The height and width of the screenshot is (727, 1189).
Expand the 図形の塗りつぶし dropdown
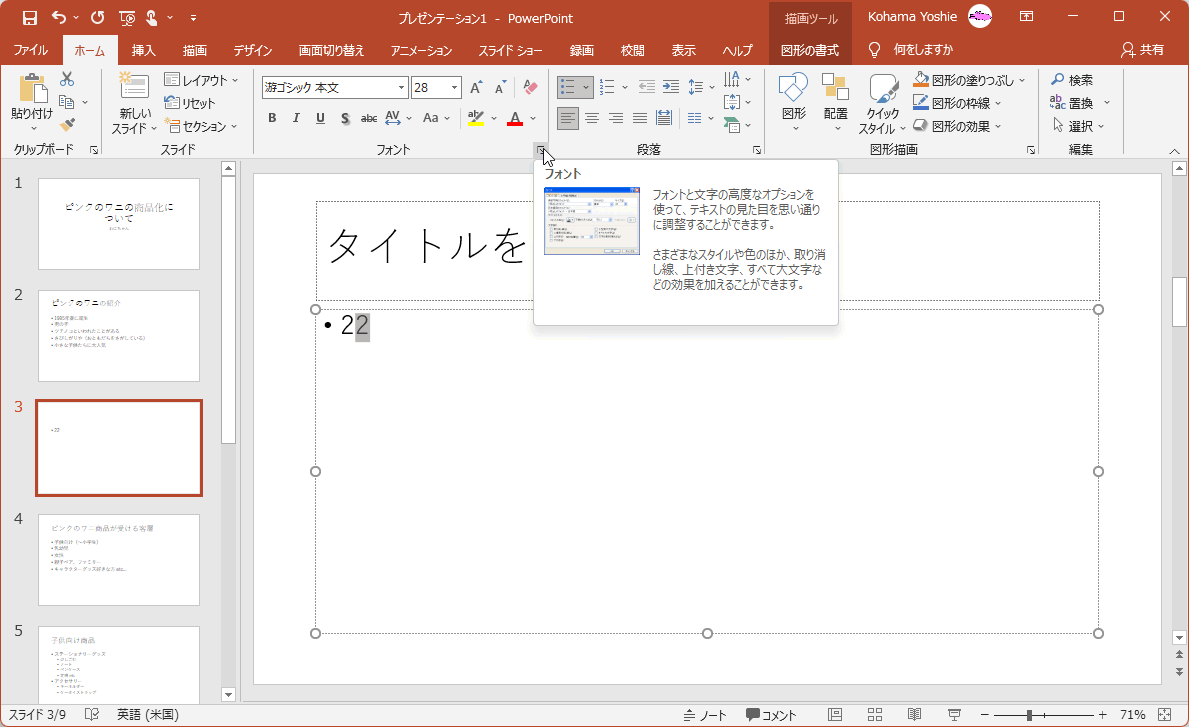(1022, 80)
